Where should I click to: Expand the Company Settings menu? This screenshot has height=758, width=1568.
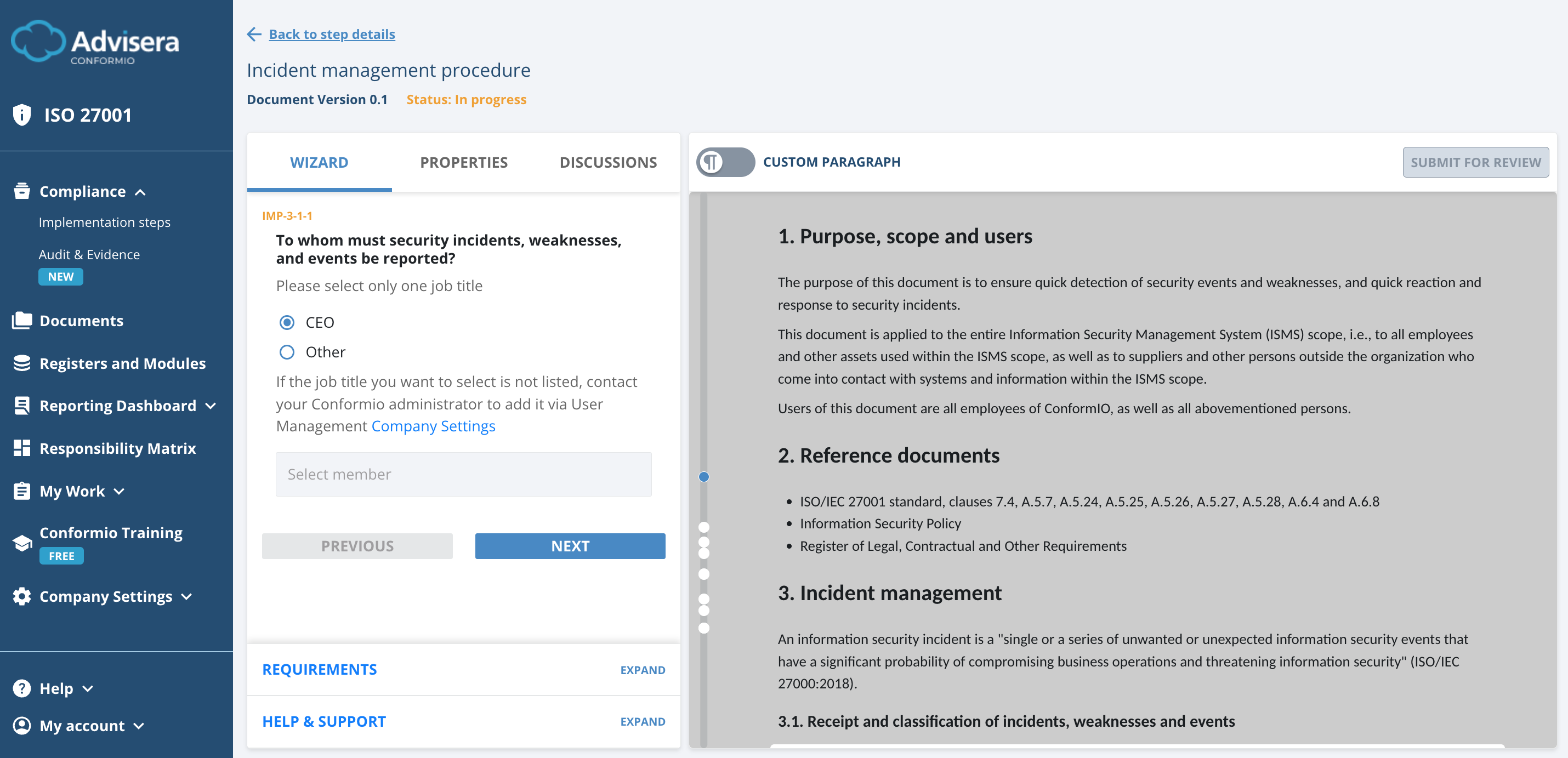tap(186, 597)
